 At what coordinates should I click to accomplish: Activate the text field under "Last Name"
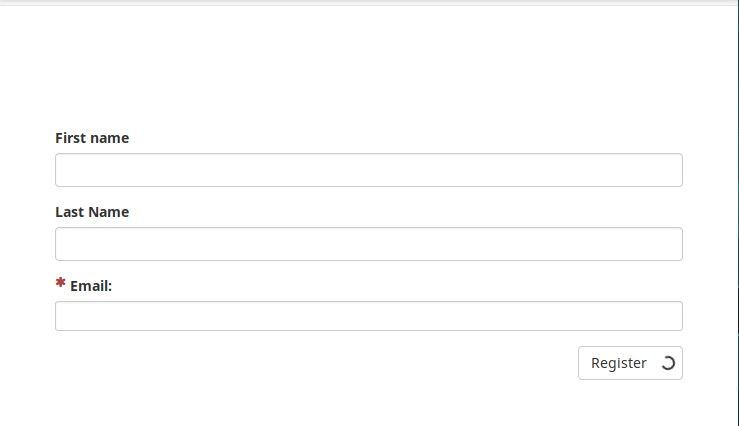368,244
